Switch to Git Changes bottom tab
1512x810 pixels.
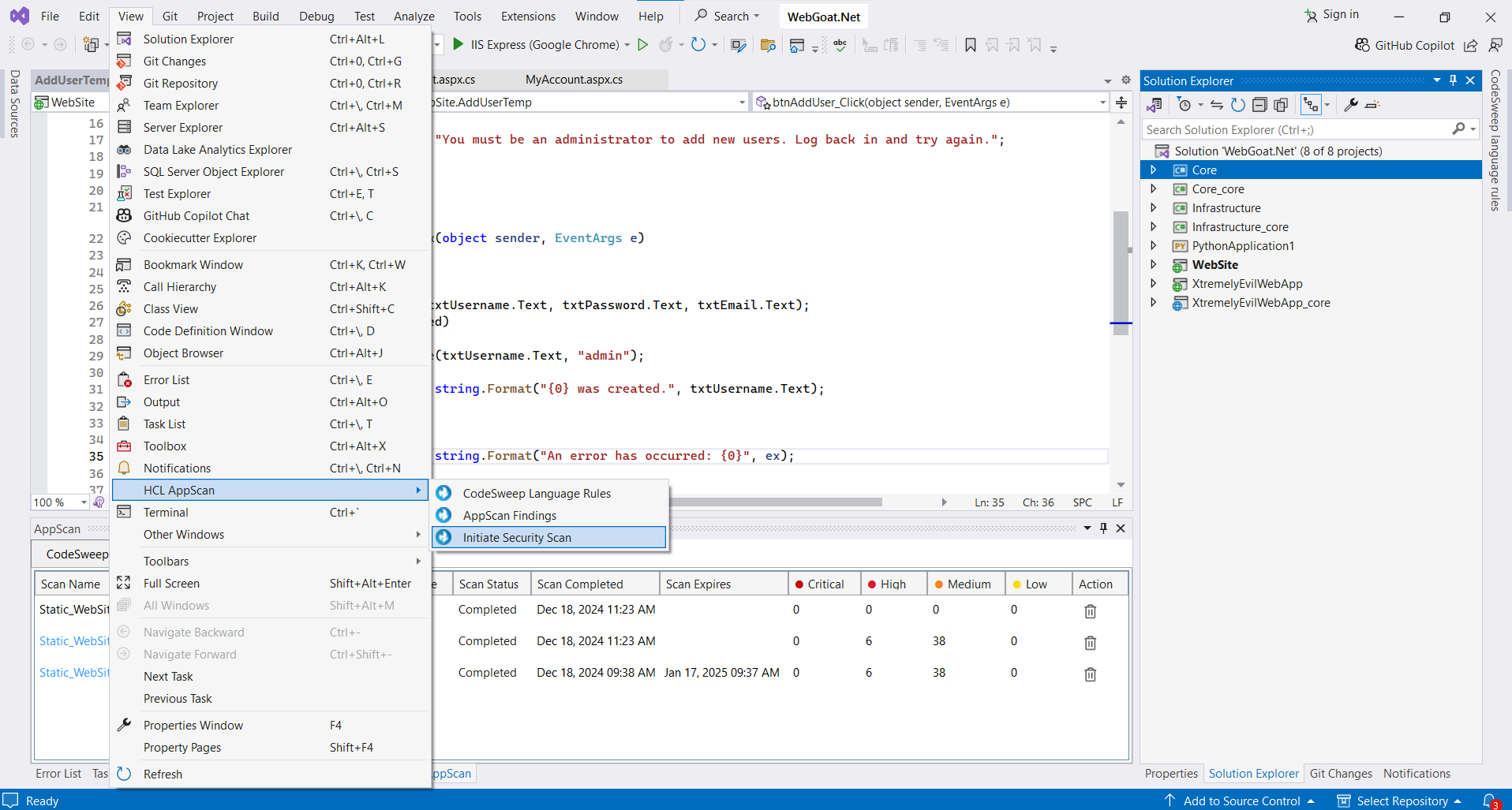(x=1341, y=774)
